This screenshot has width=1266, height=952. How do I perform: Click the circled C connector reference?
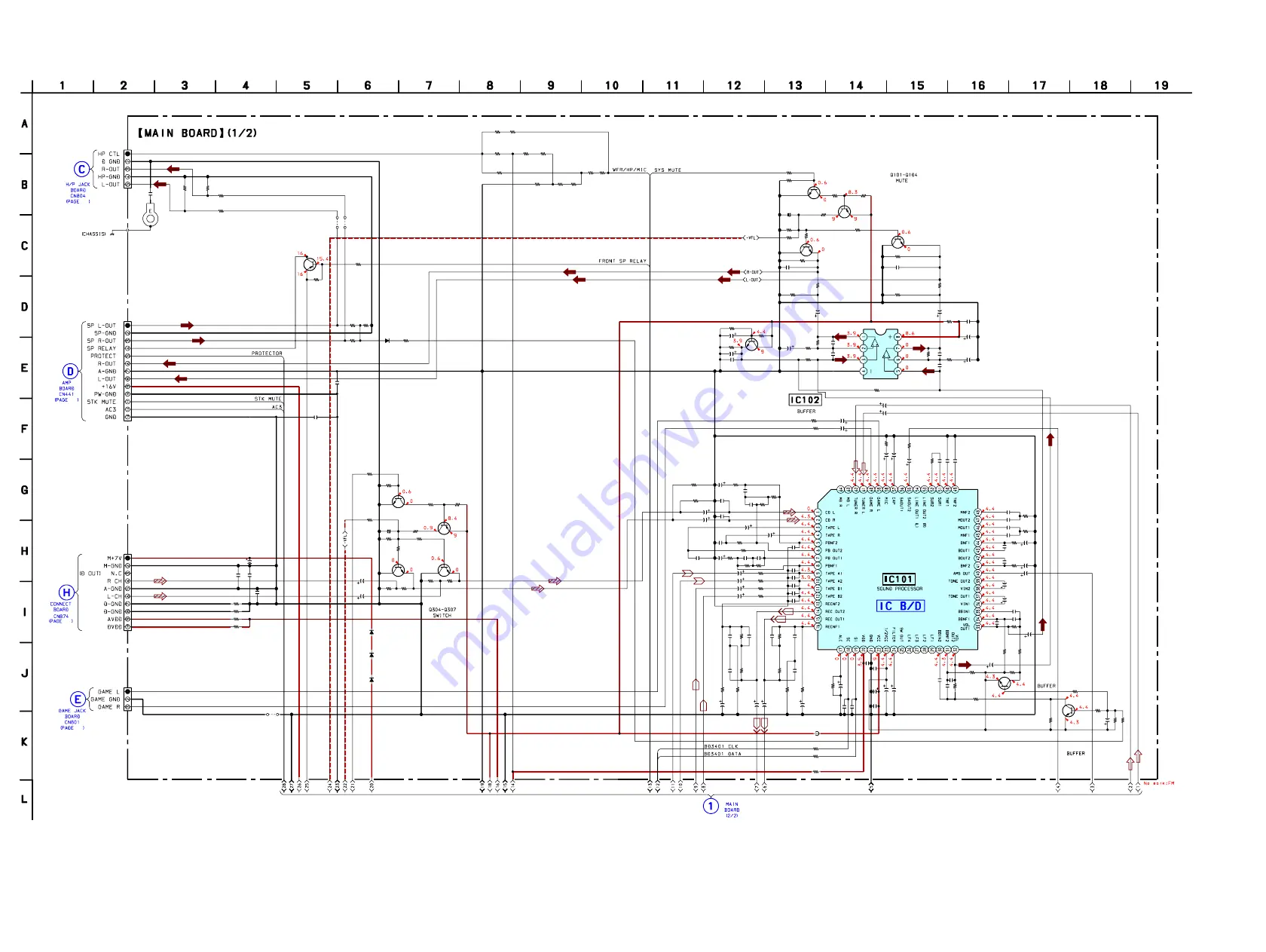click(81, 170)
